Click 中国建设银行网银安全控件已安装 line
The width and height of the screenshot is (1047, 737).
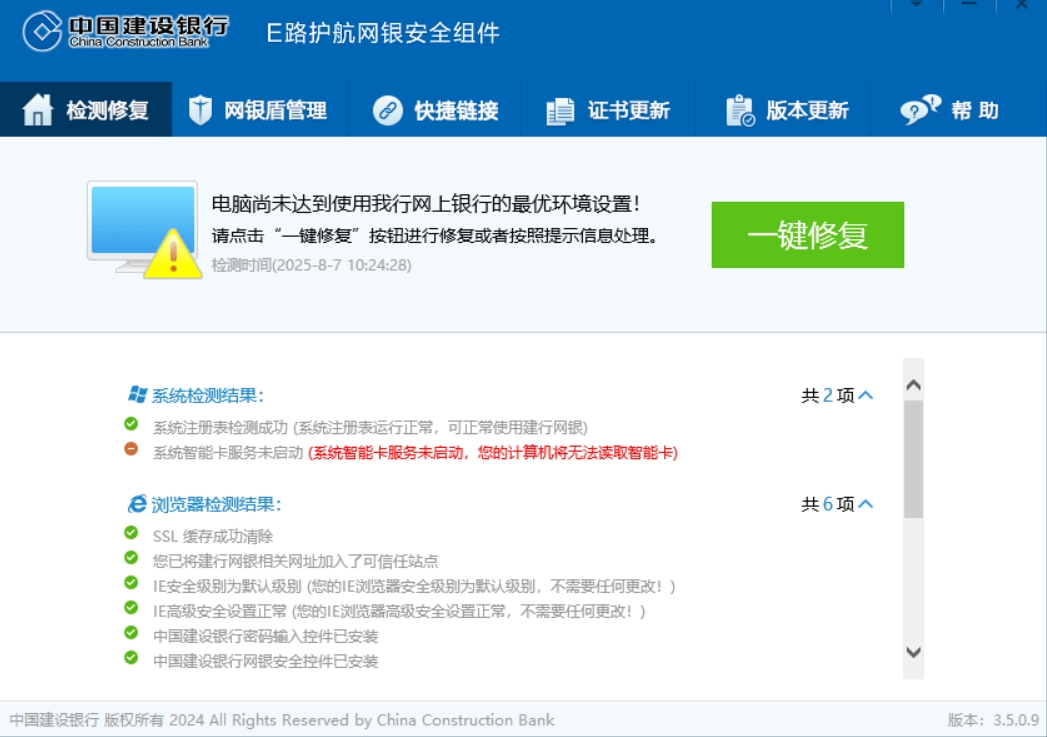coord(266,661)
